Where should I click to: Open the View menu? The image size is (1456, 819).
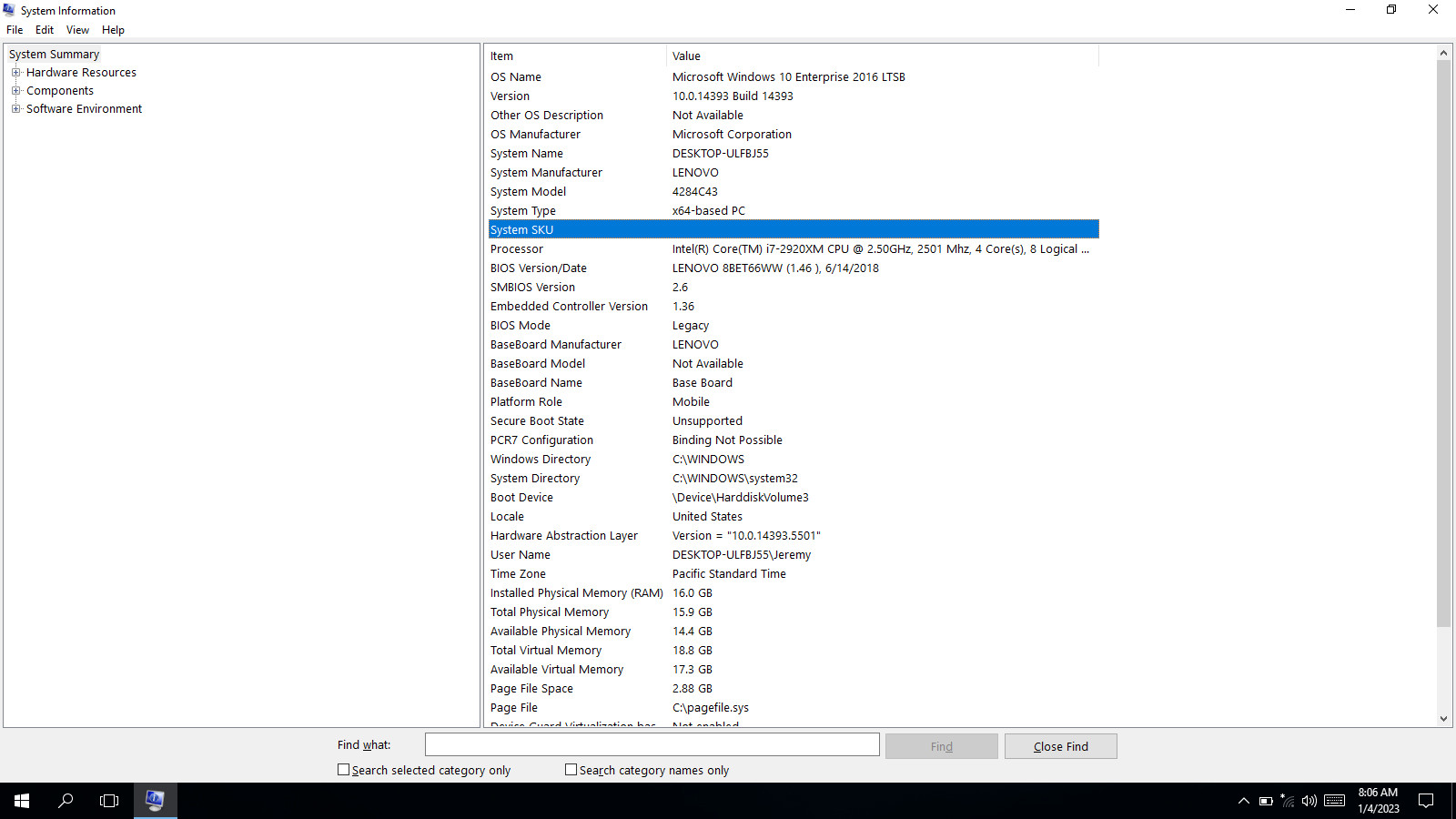pos(77,30)
